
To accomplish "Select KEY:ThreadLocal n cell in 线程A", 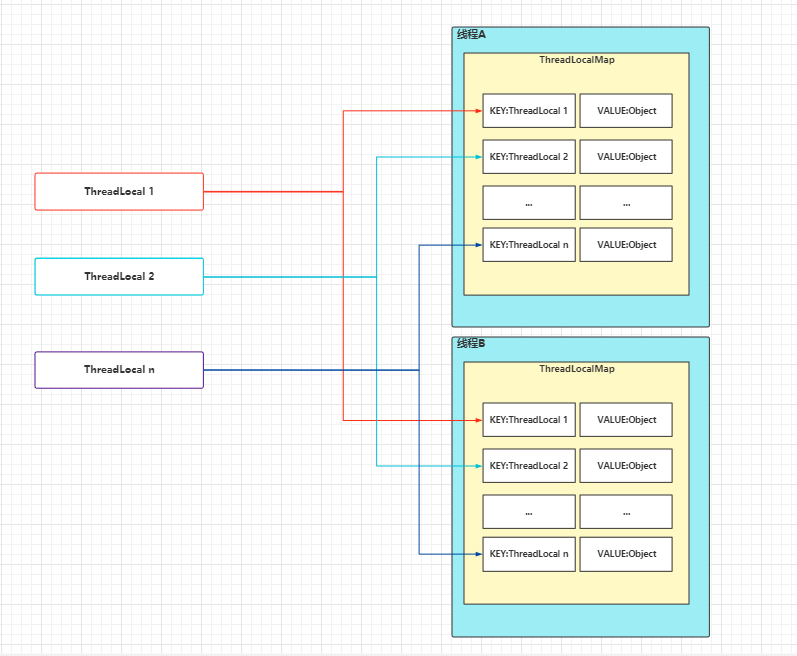I will 529,245.
